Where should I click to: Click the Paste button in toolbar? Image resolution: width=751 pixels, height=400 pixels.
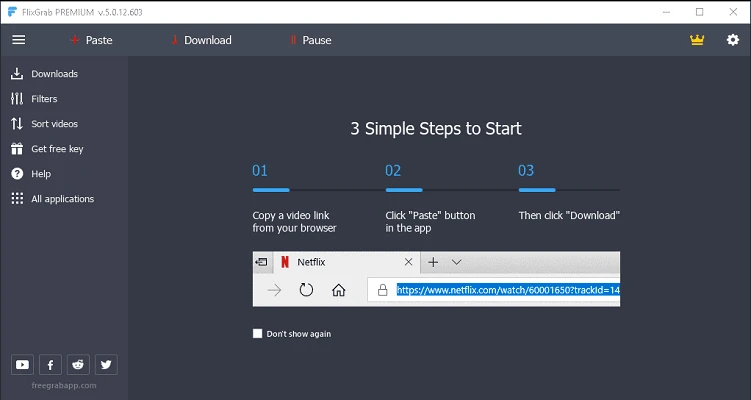(90, 40)
